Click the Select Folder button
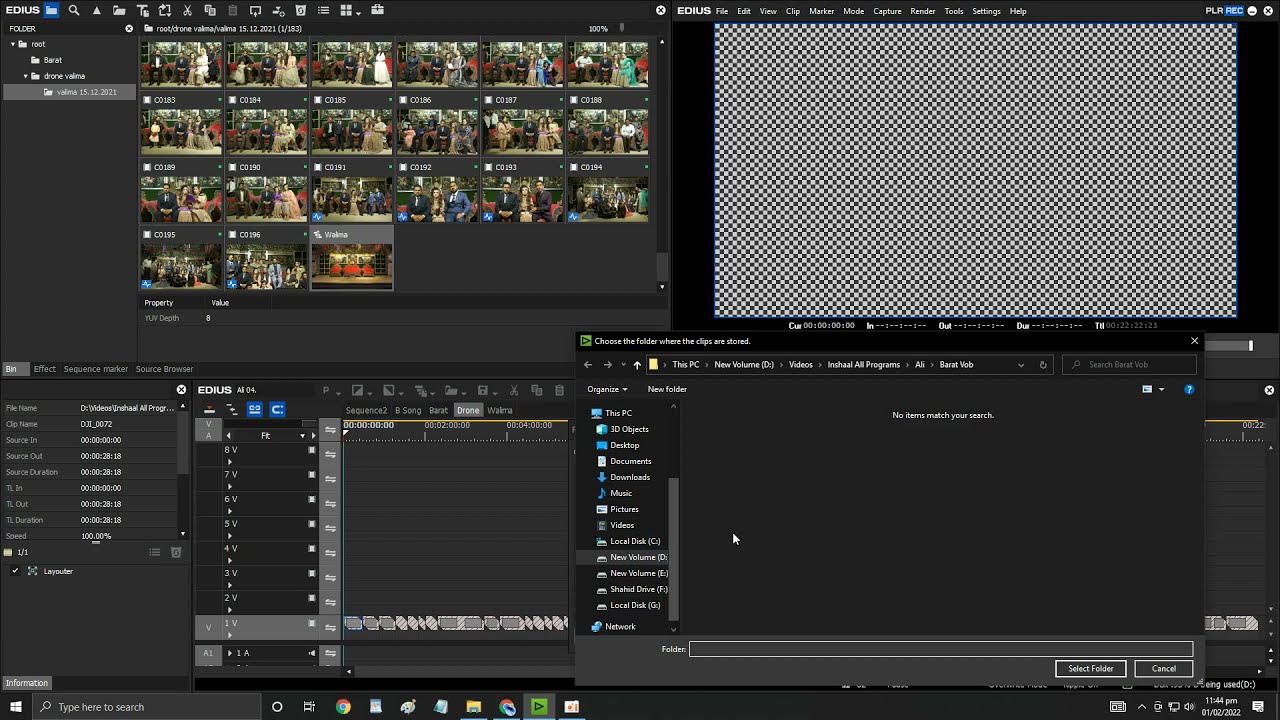 (1090, 669)
